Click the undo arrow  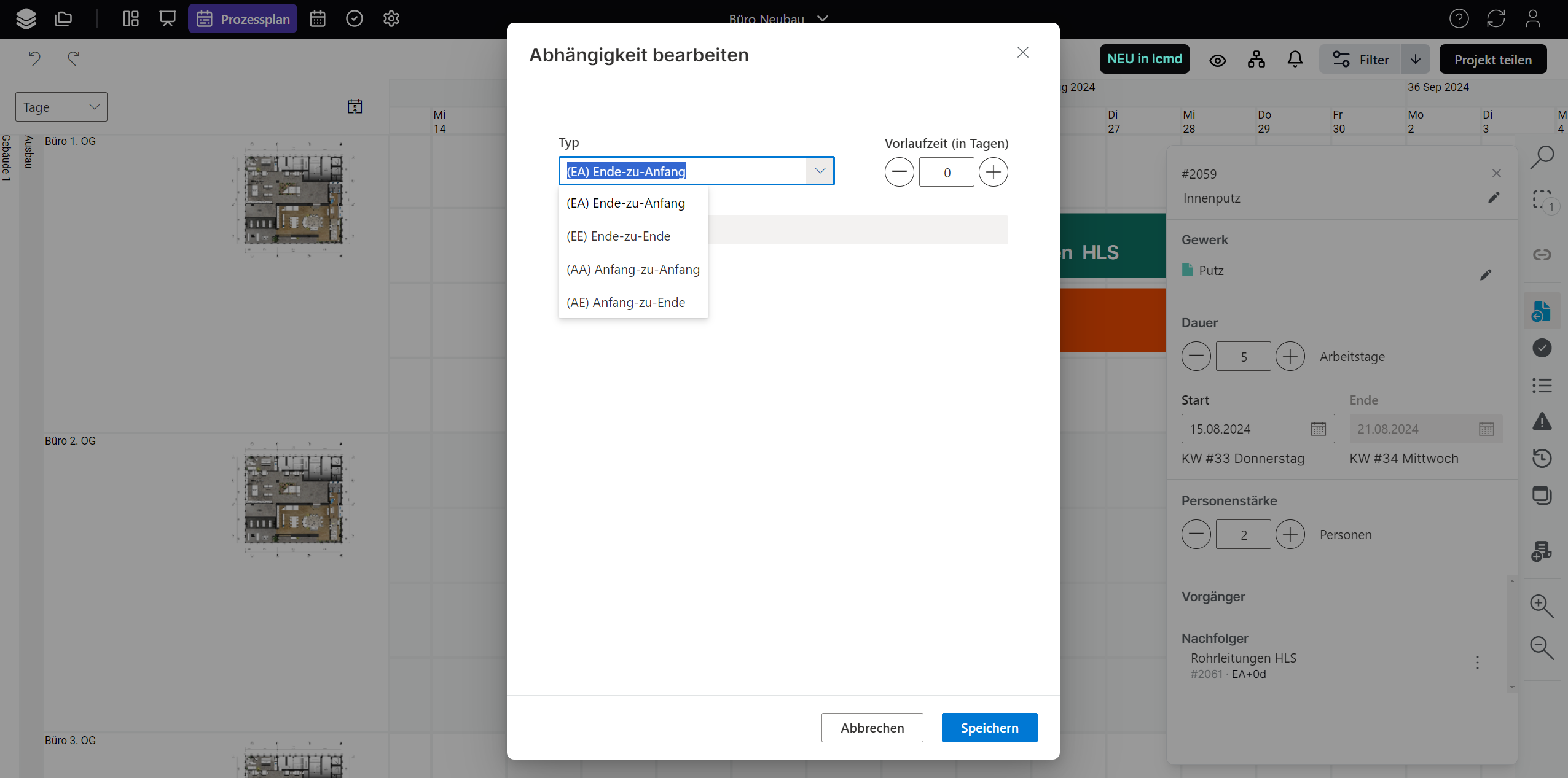coord(34,58)
